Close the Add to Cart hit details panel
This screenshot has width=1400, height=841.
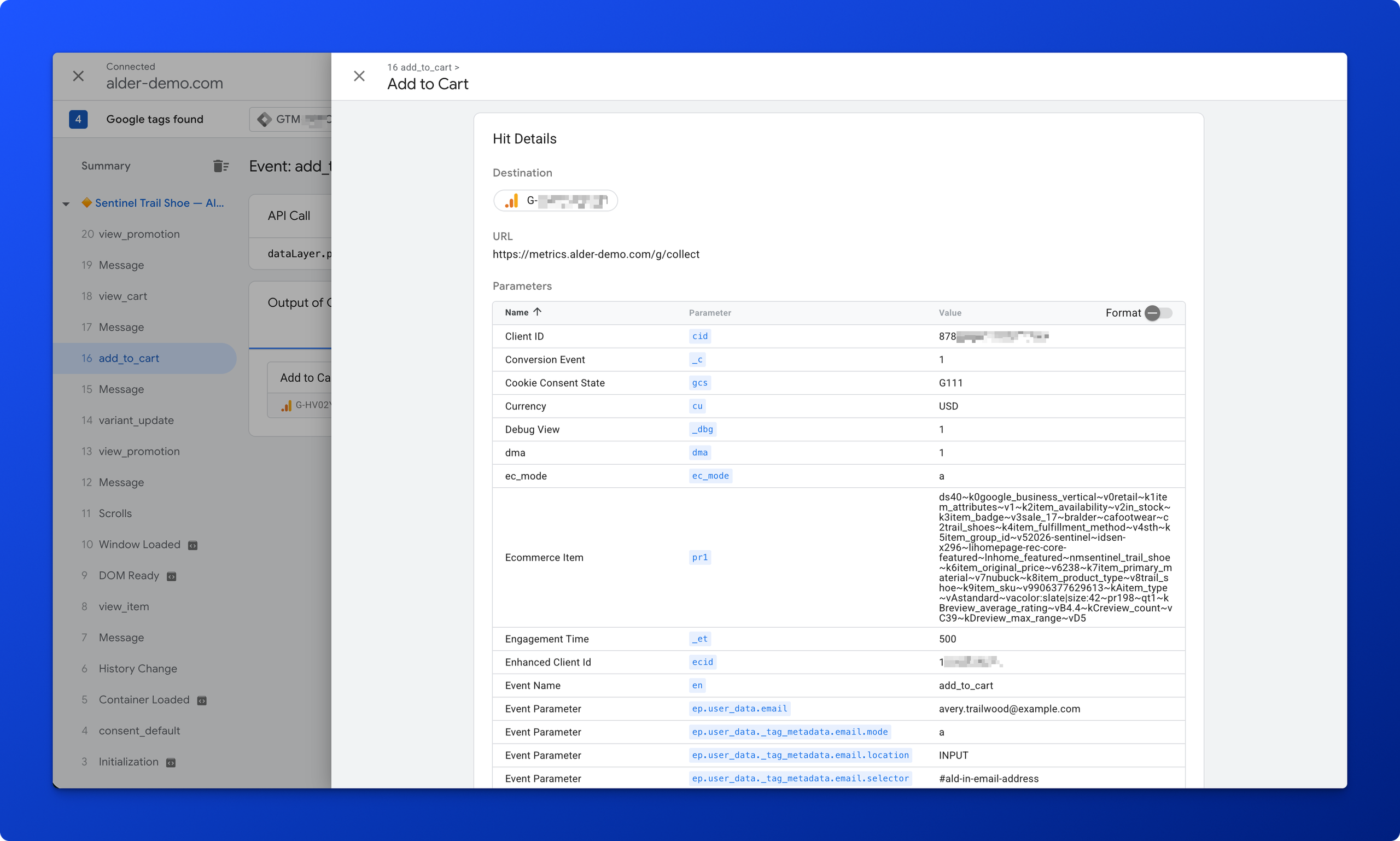(x=359, y=76)
